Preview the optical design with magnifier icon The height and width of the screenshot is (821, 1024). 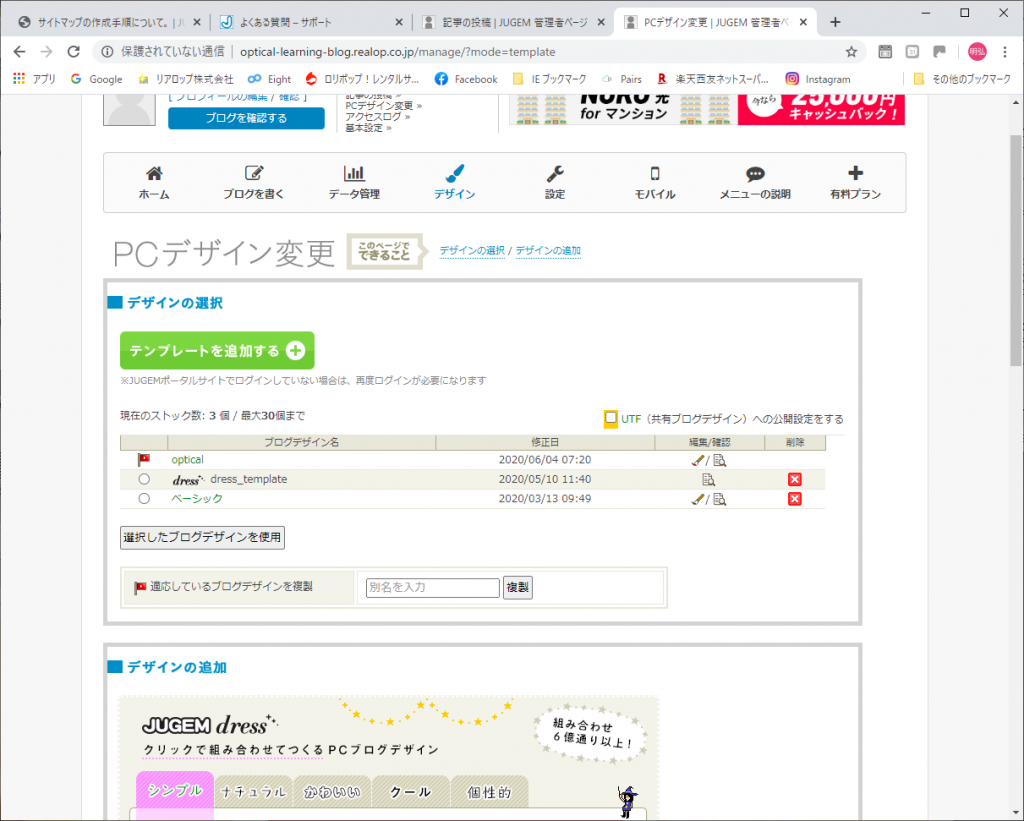point(720,460)
